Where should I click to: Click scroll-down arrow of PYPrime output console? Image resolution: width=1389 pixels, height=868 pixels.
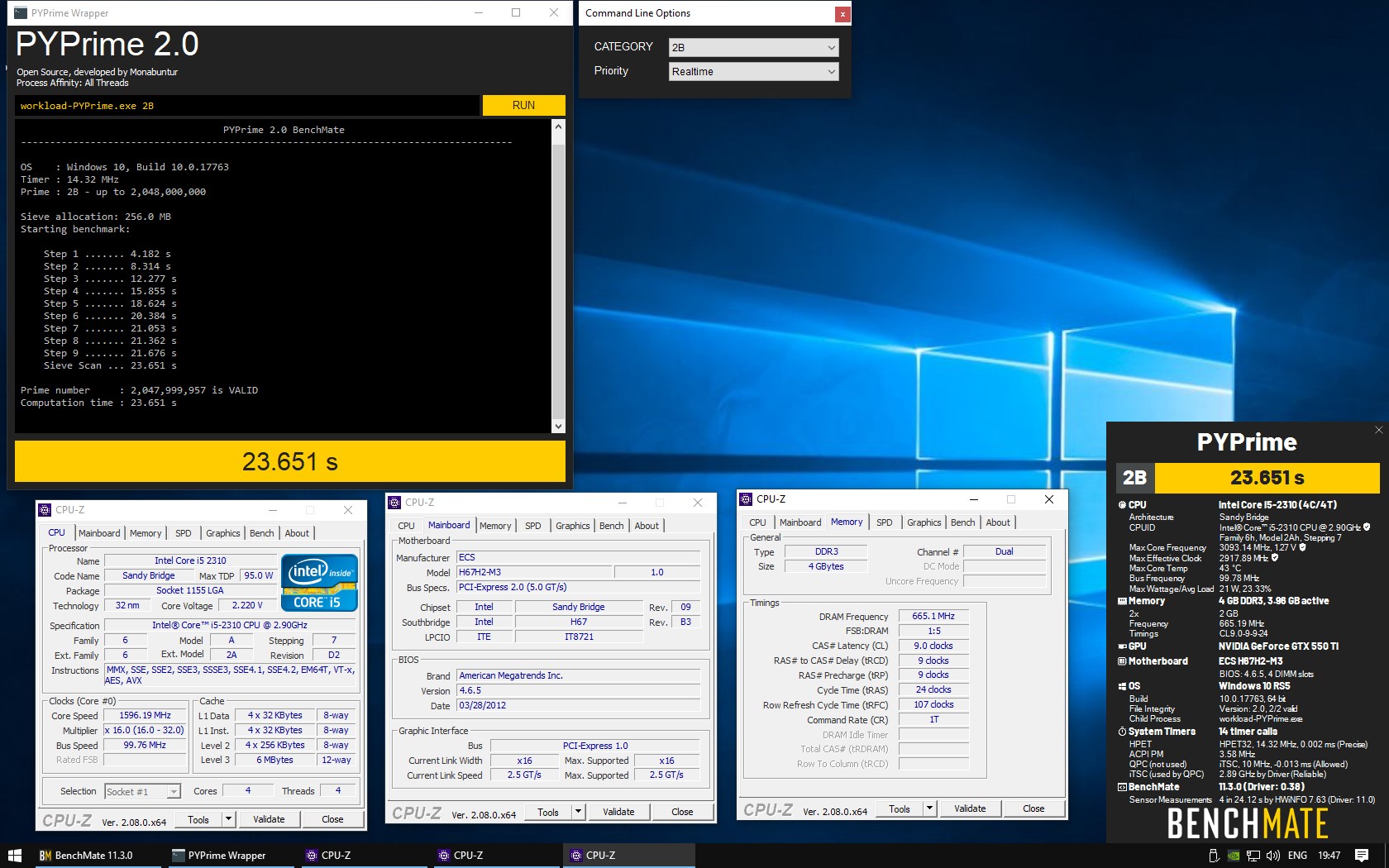[559, 427]
